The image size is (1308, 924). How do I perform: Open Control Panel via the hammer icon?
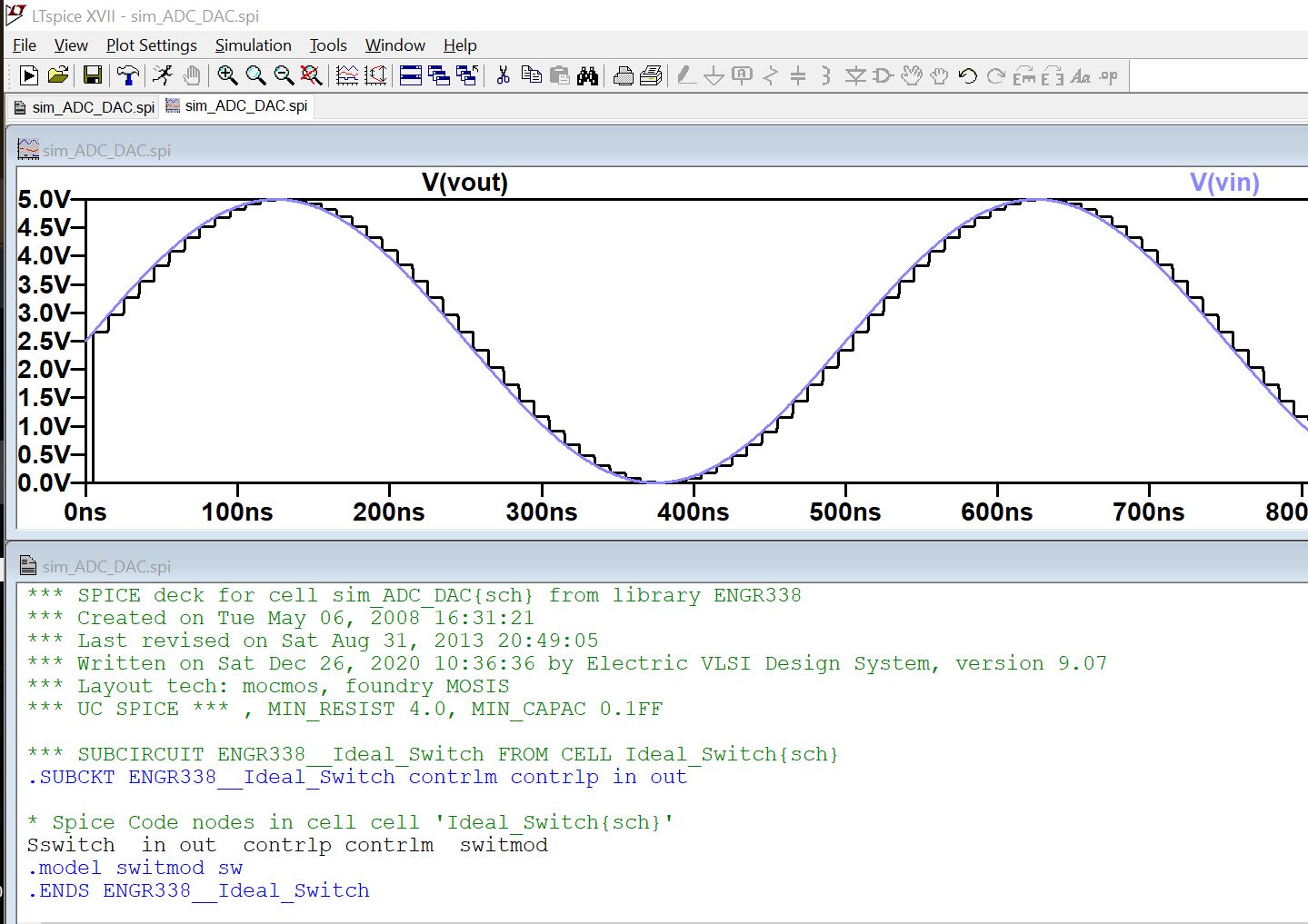pos(127,76)
